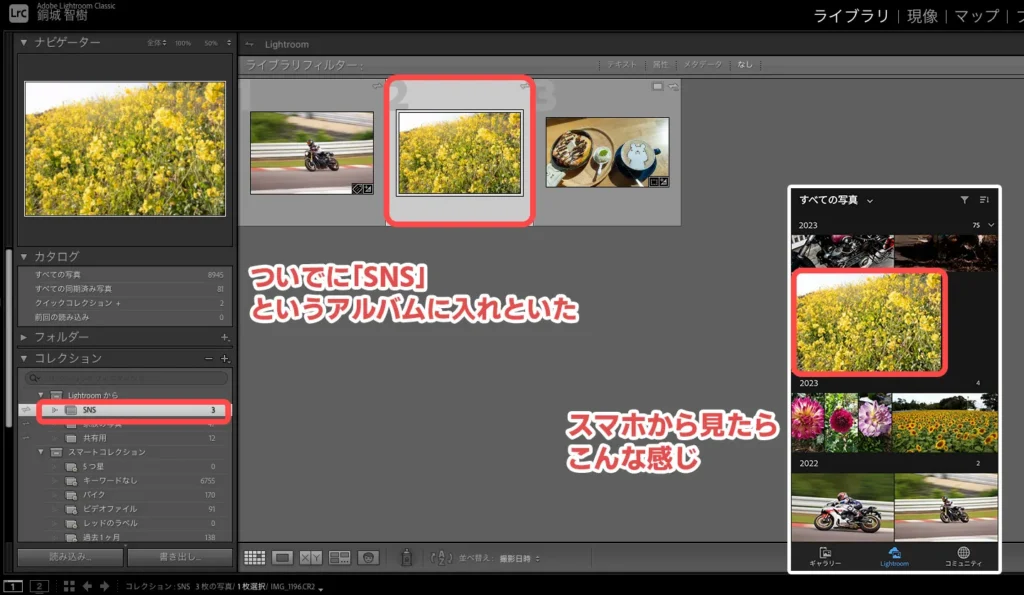Click the 読み込み import button
The height and width of the screenshot is (595, 1024).
tap(70, 557)
